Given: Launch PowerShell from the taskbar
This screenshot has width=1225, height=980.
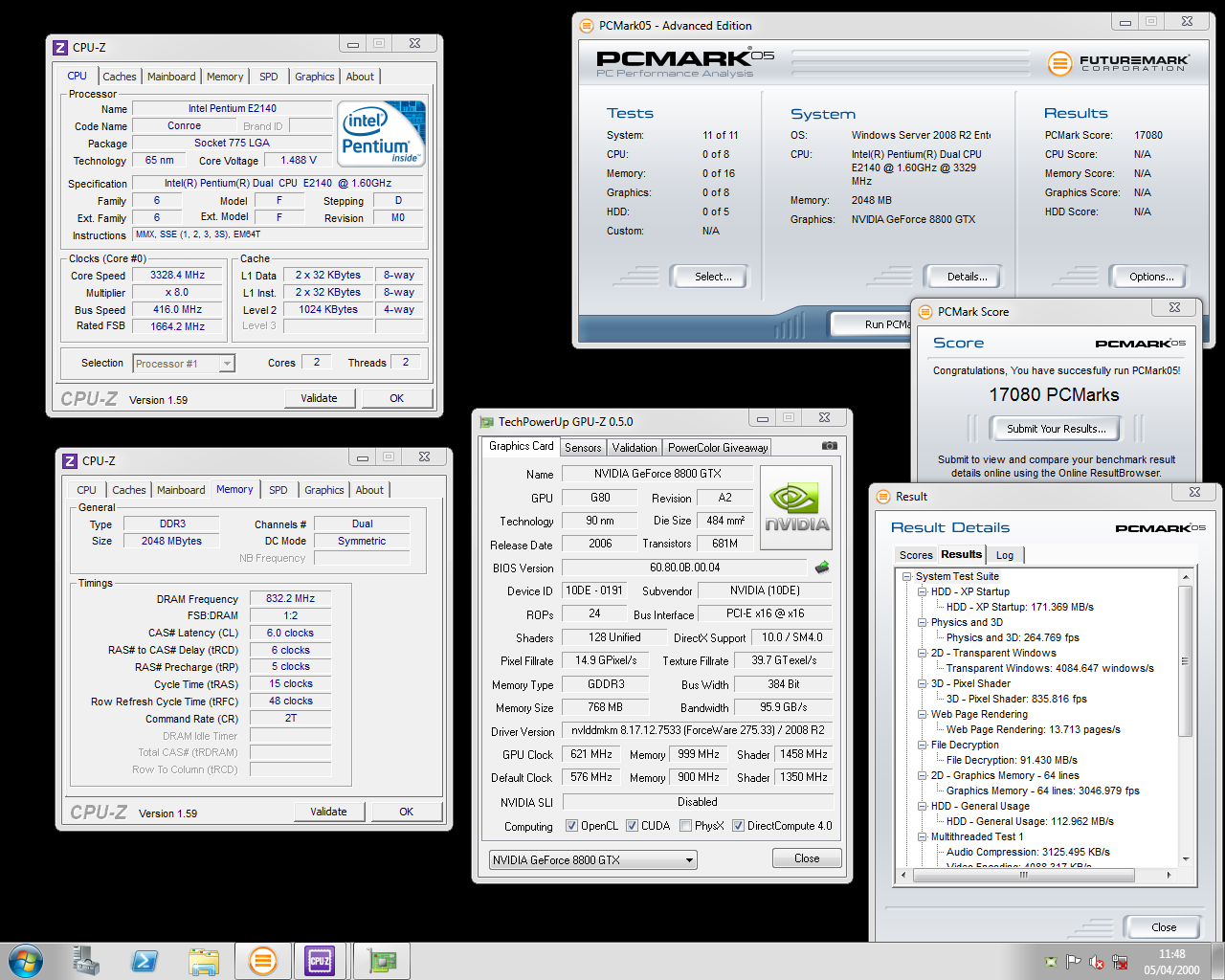Looking at the screenshot, I should [x=145, y=961].
